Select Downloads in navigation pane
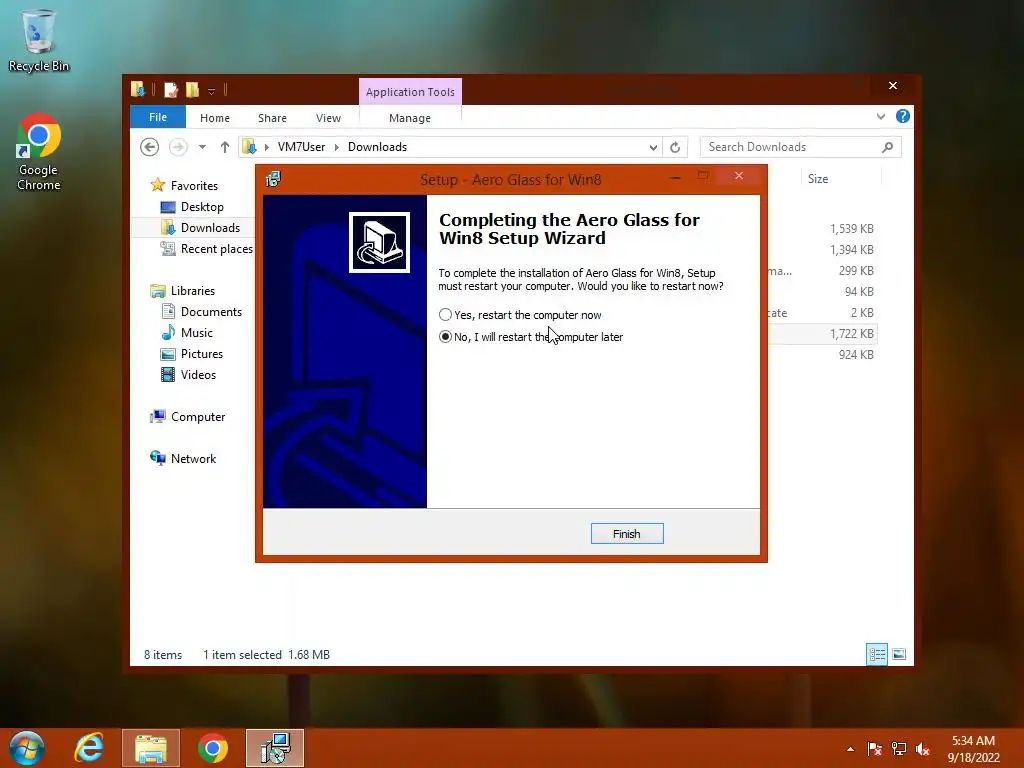This screenshot has height=768, width=1024. click(x=210, y=228)
